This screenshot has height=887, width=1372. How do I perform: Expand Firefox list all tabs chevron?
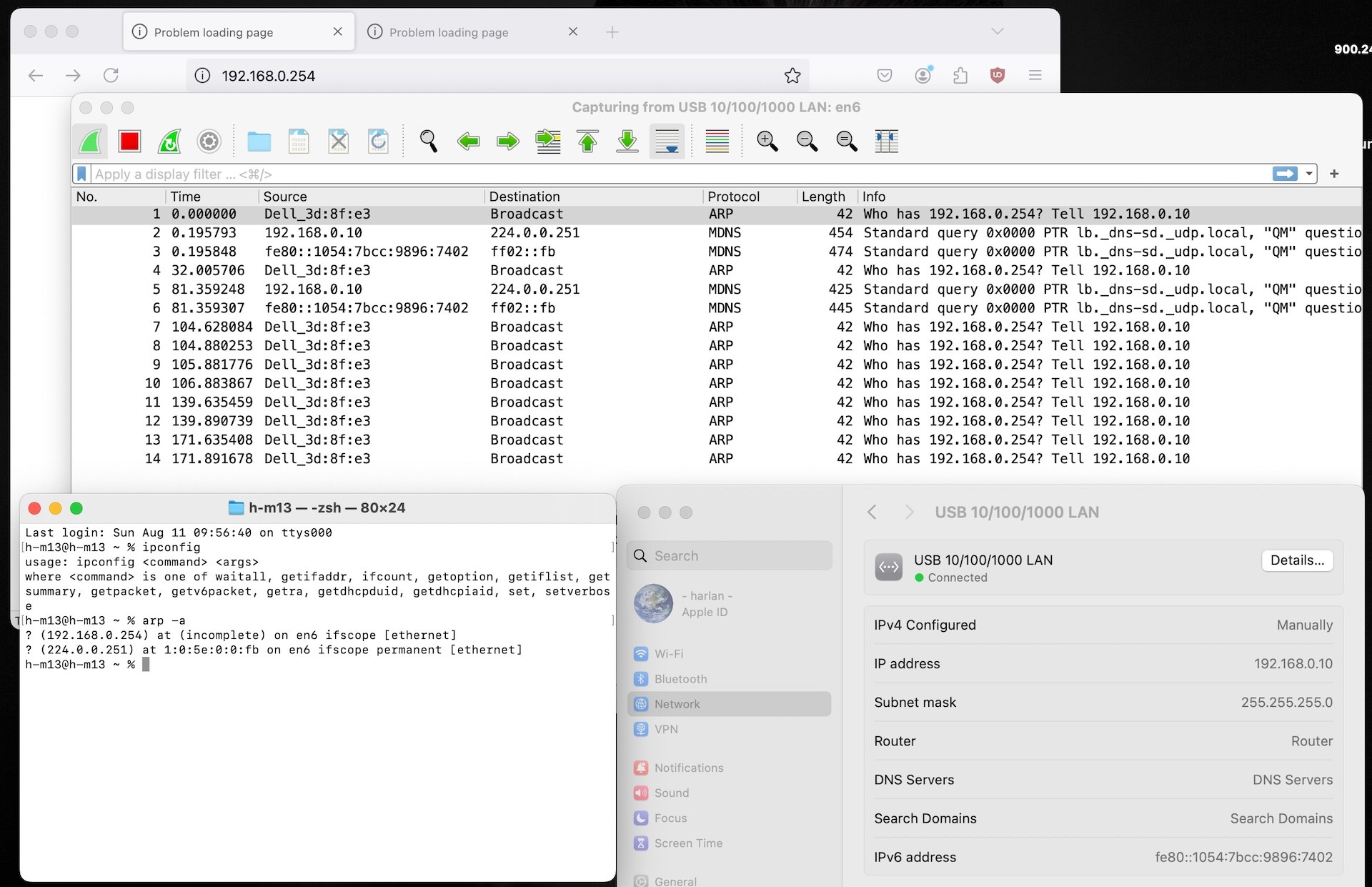click(998, 31)
